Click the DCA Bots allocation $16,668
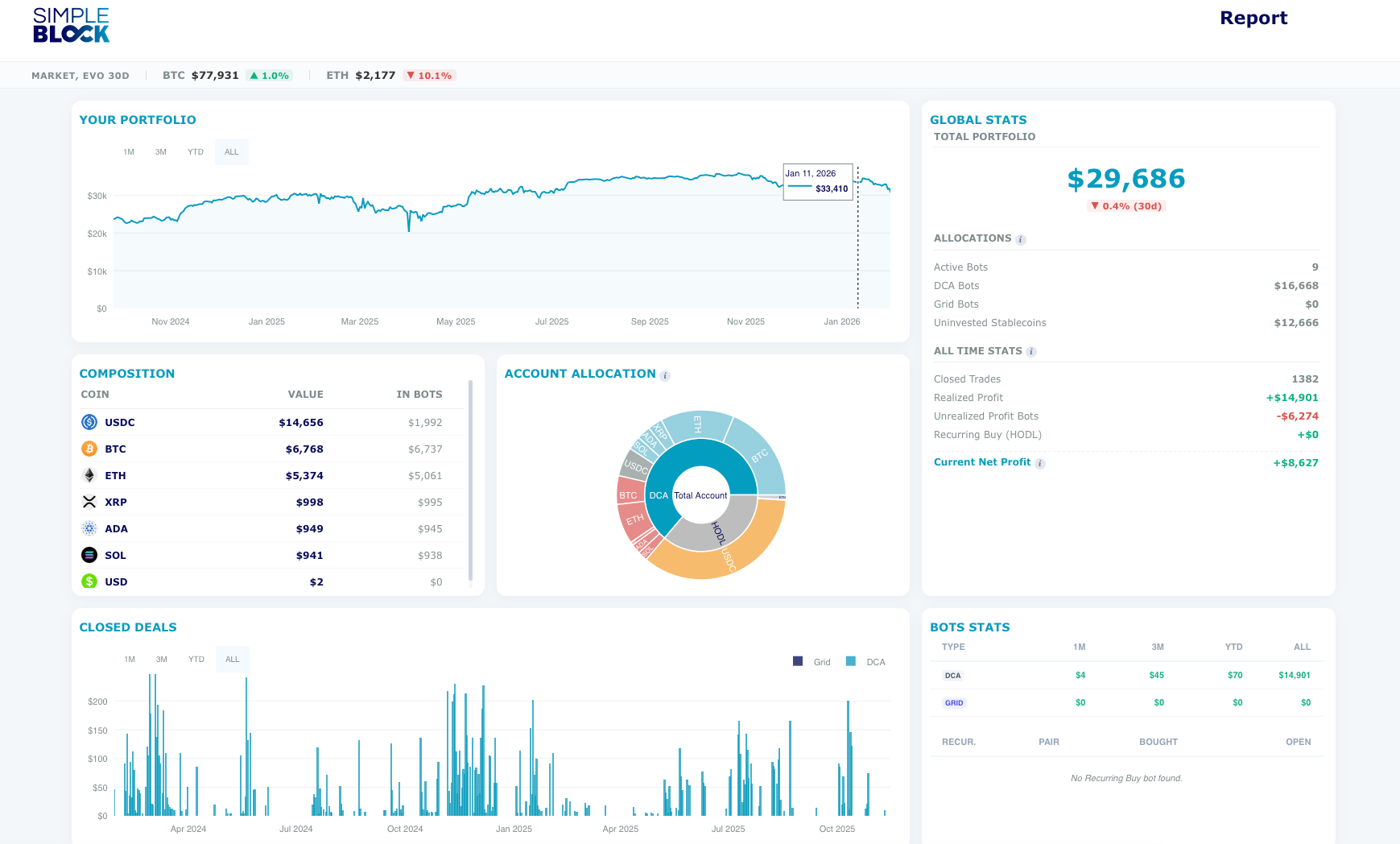Image resolution: width=1400 pixels, height=844 pixels. 1296,286
